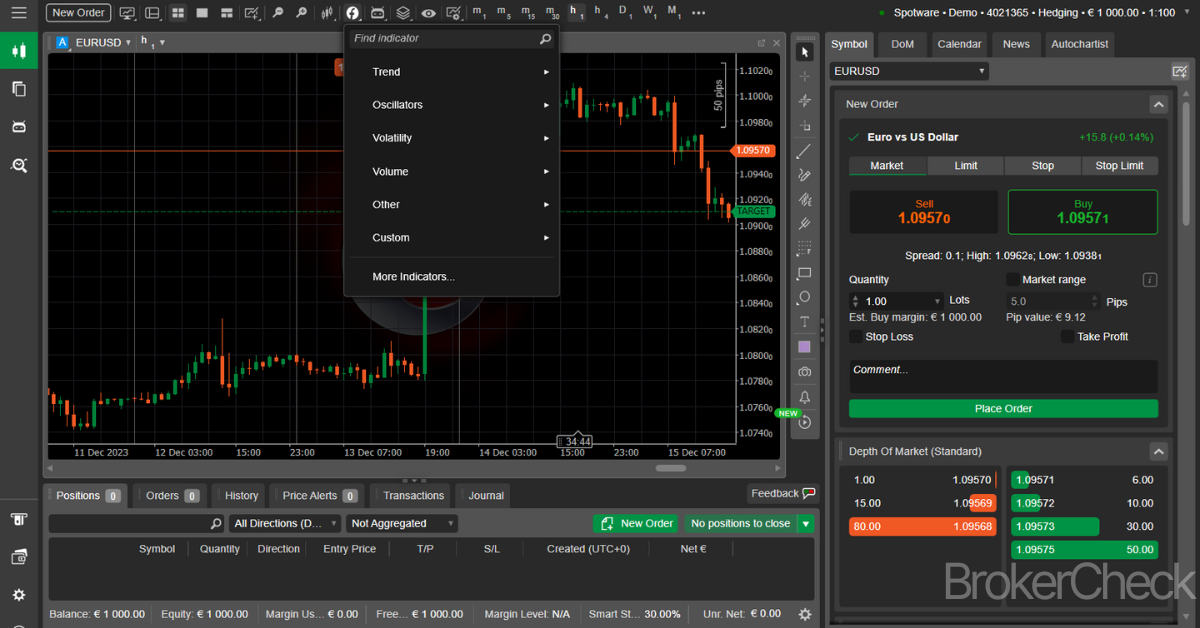Collapse the New Order panel

coord(1158,104)
